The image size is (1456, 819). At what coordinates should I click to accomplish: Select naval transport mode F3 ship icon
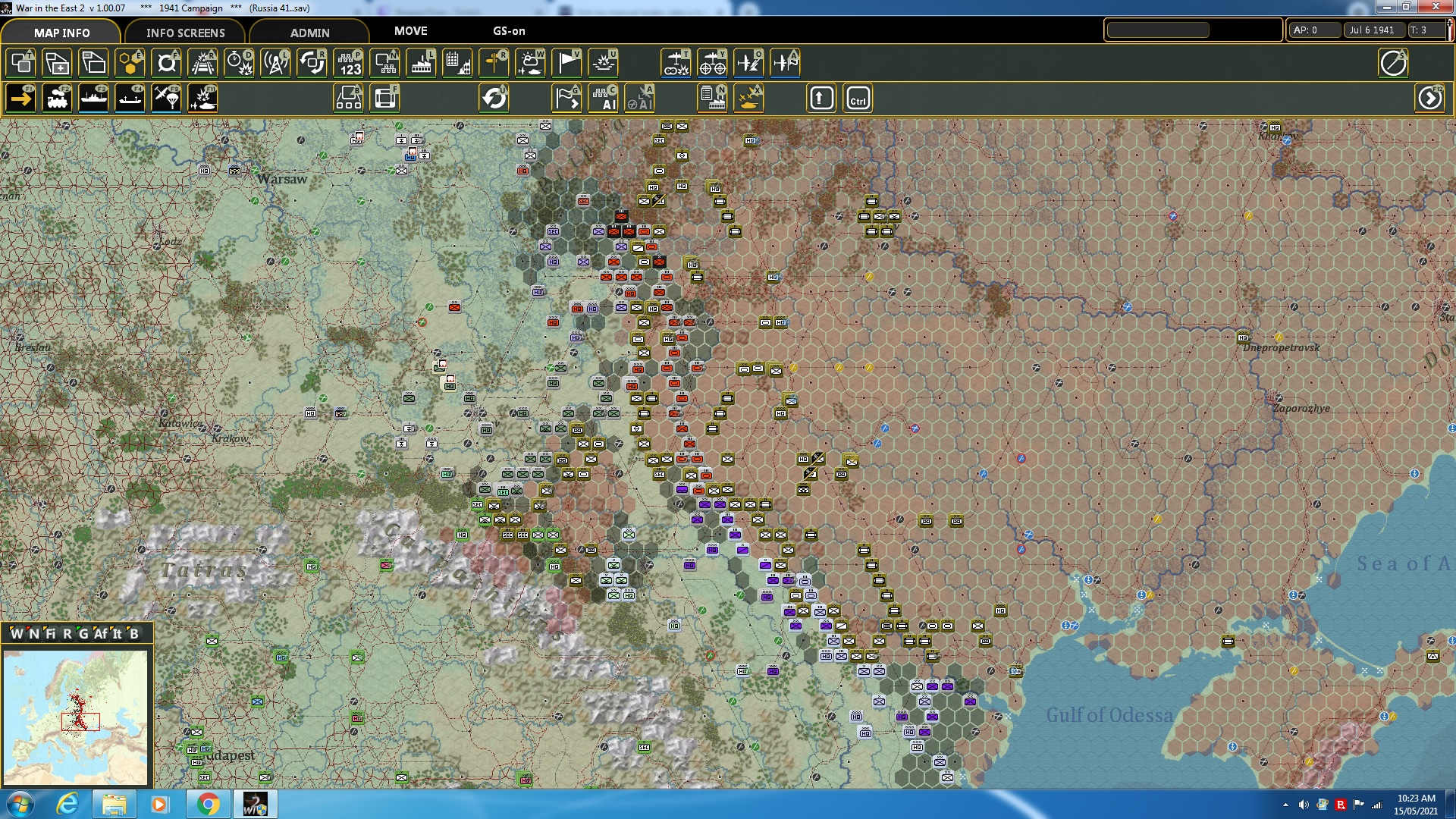(94, 99)
